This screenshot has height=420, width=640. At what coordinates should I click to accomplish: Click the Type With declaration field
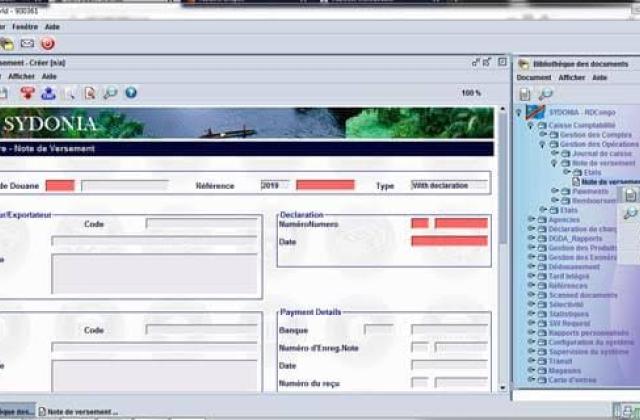449,186
